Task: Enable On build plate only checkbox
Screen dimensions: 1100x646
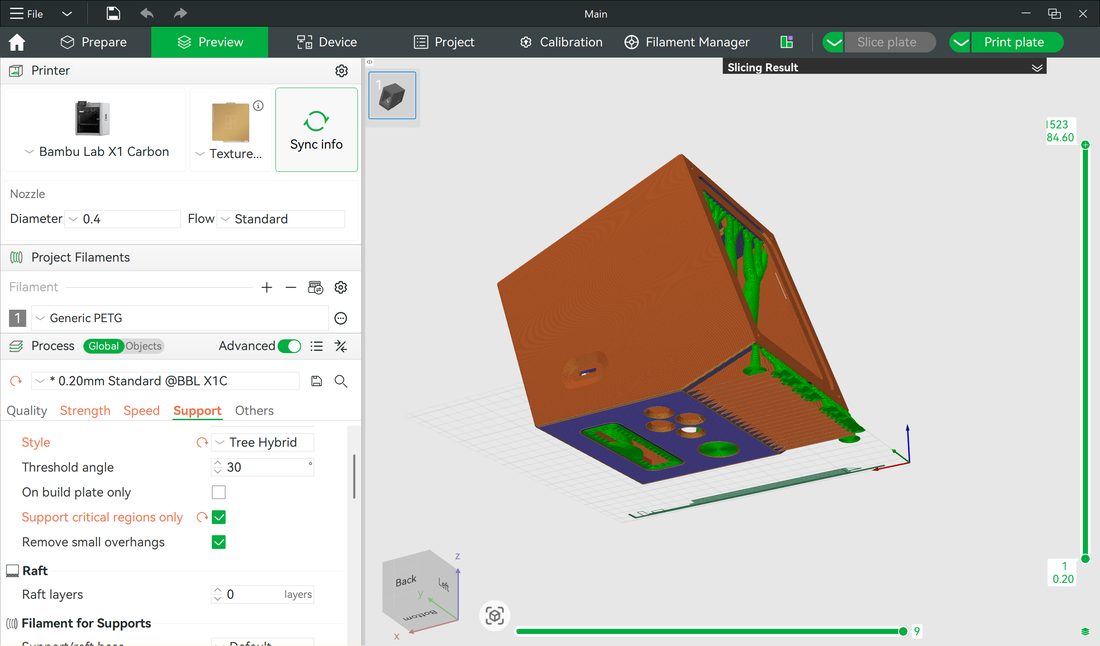Action: click(219, 492)
